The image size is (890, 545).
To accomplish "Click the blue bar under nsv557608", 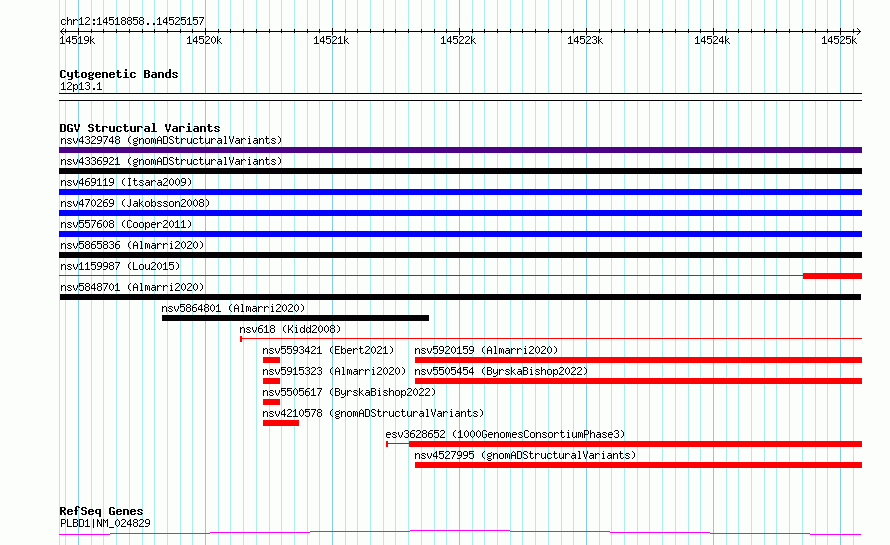I will pyautogui.click(x=460, y=234).
